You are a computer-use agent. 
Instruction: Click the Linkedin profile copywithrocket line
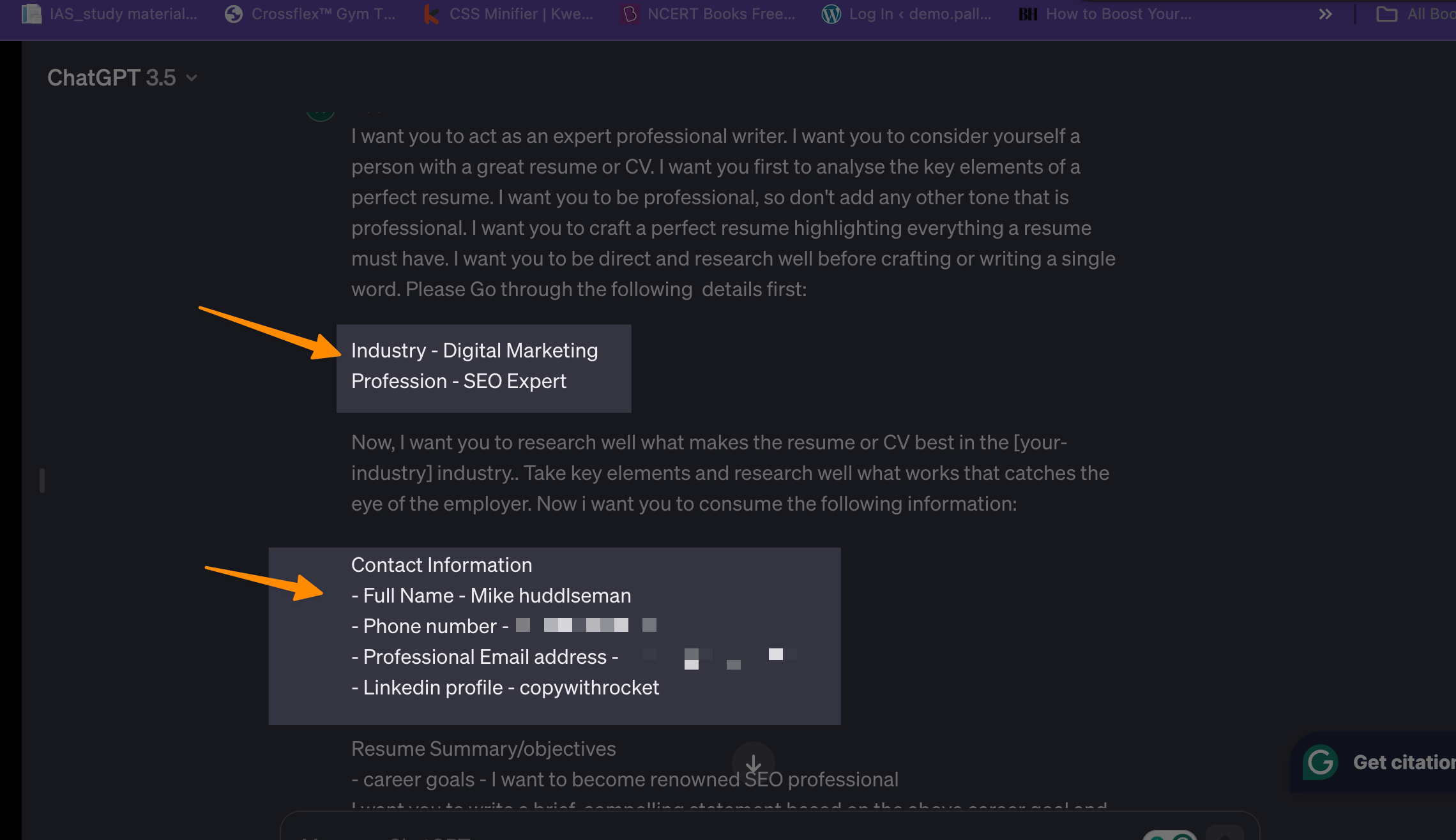tap(504, 687)
